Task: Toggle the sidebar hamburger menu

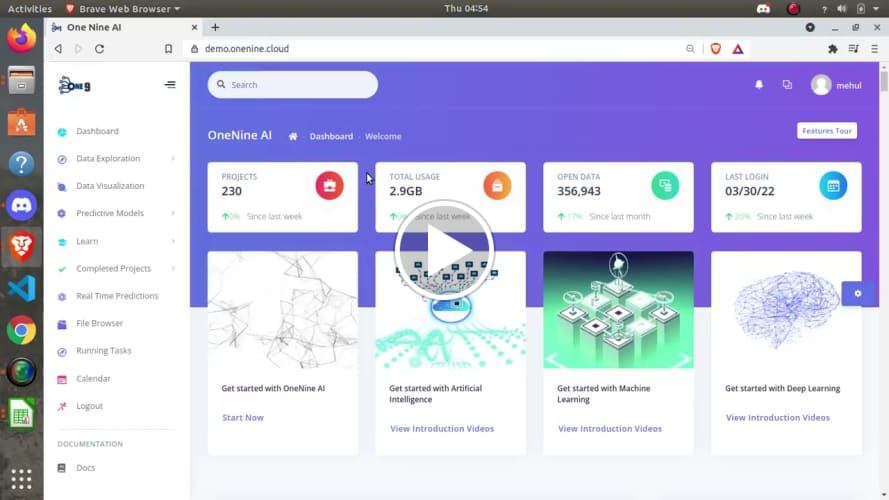Action: coord(170,84)
